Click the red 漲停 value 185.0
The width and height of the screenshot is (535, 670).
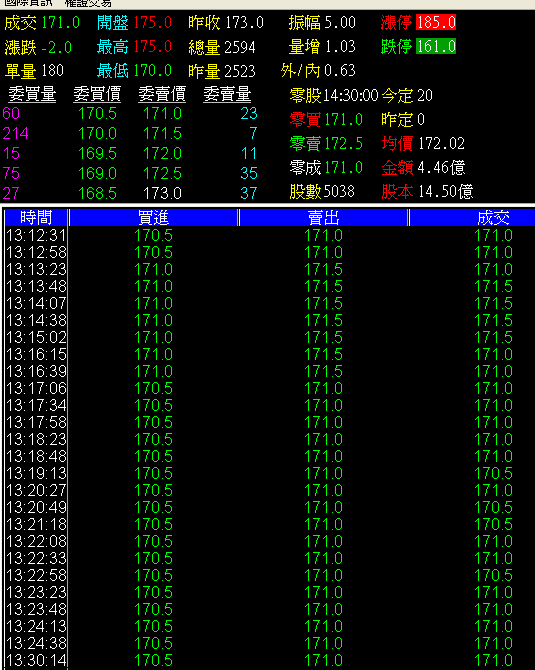coord(436,22)
